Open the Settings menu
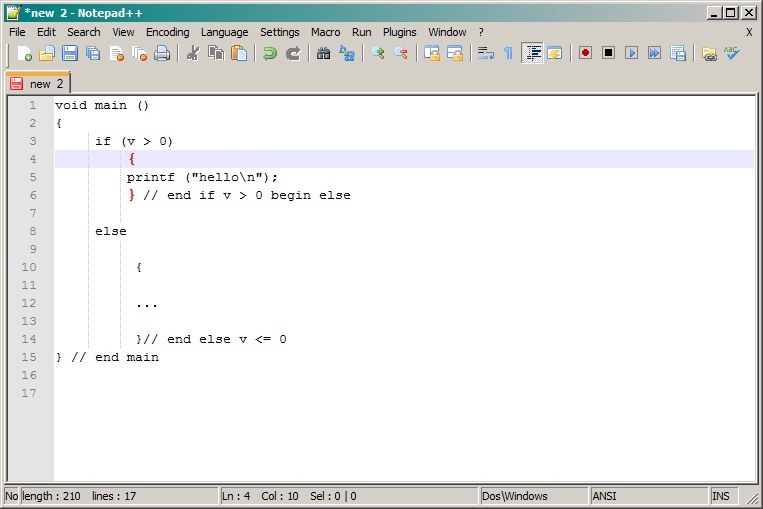763x509 pixels. pos(279,32)
